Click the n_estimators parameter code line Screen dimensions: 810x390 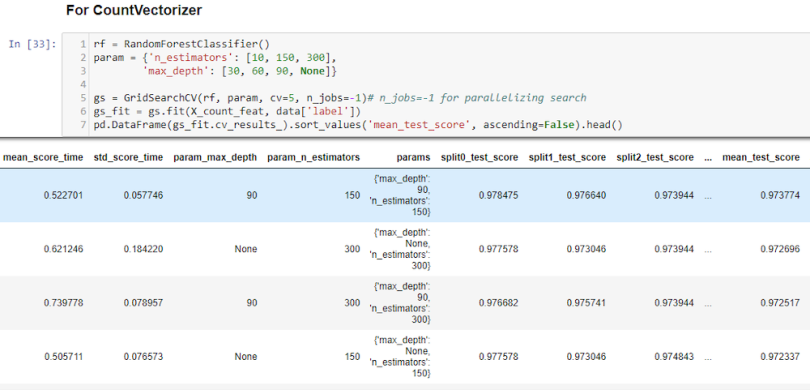(215, 57)
